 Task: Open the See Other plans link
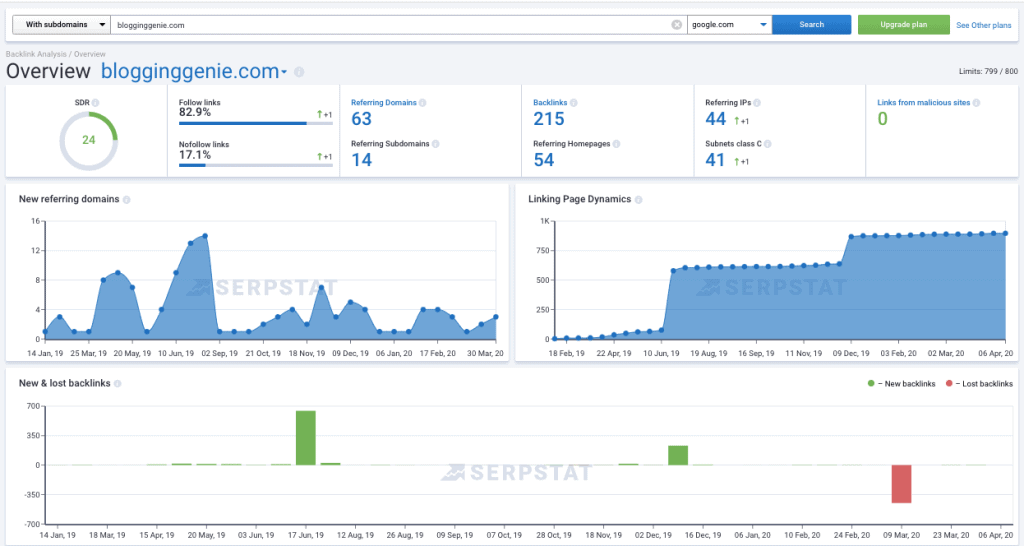pyautogui.click(x=984, y=25)
